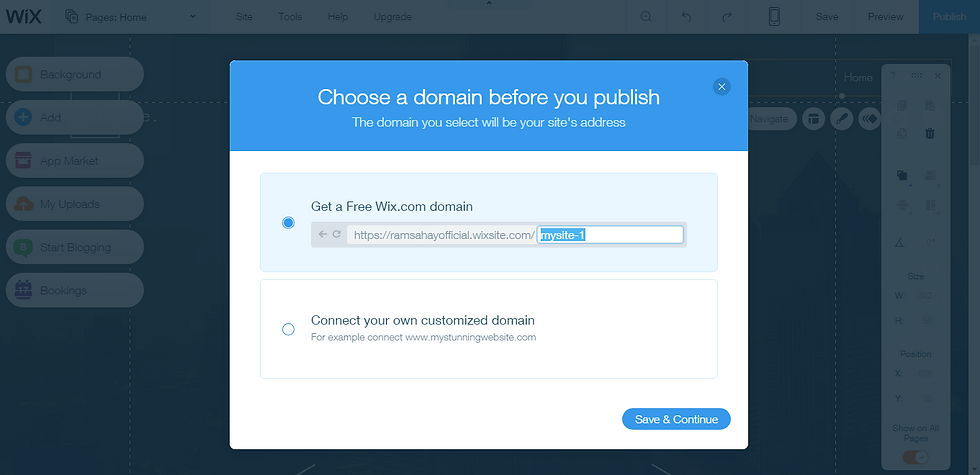Image resolution: width=980 pixels, height=475 pixels.
Task: Click the design paintbrush icon
Action: tap(842, 119)
